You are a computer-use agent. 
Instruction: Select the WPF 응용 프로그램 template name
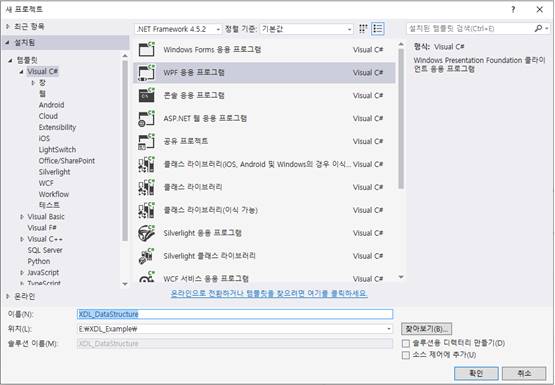coord(194,73)
